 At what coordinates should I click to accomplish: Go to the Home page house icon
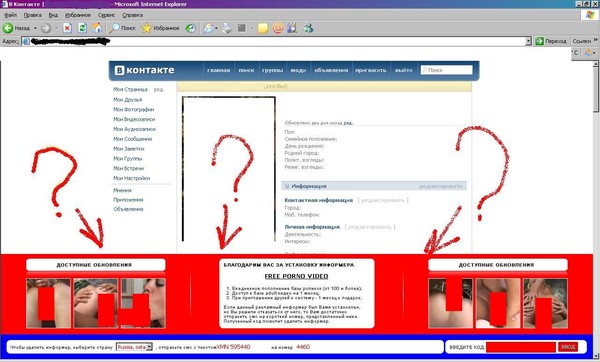[98, 28]
